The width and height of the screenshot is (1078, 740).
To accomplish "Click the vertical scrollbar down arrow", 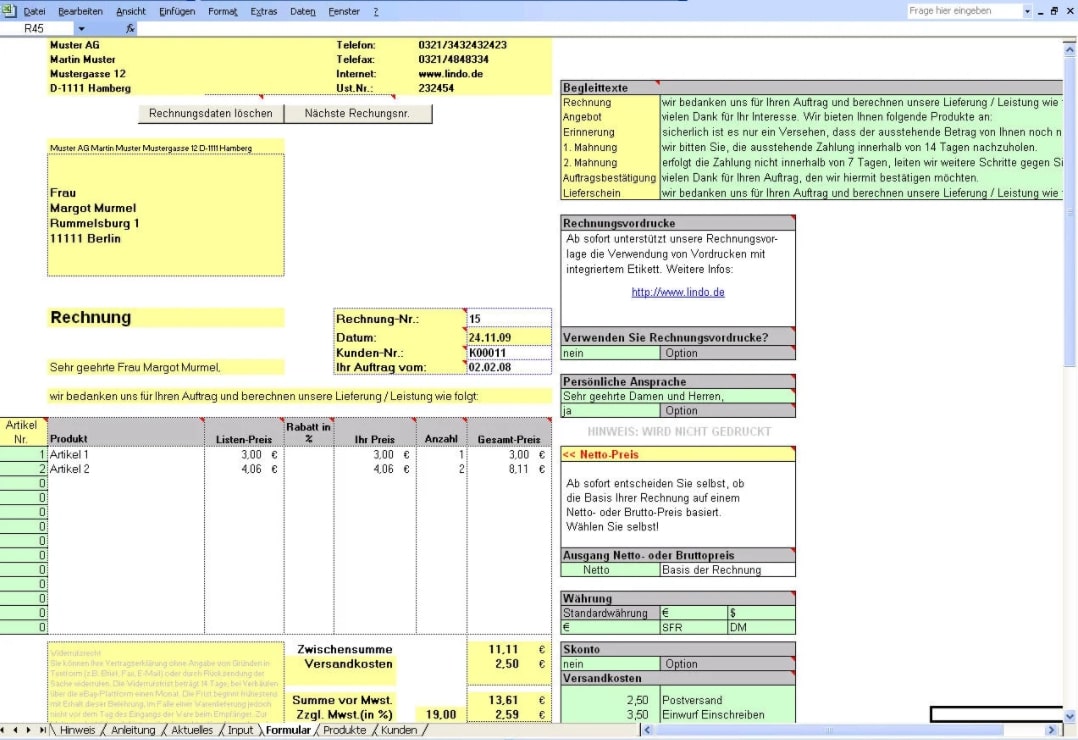I will coord(1069,716).
